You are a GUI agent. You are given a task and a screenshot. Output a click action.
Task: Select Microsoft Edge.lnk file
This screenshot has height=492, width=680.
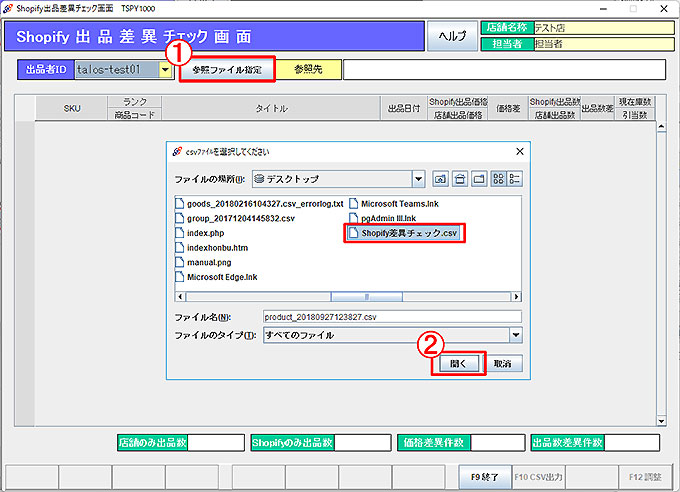click(x=216, y=277)
